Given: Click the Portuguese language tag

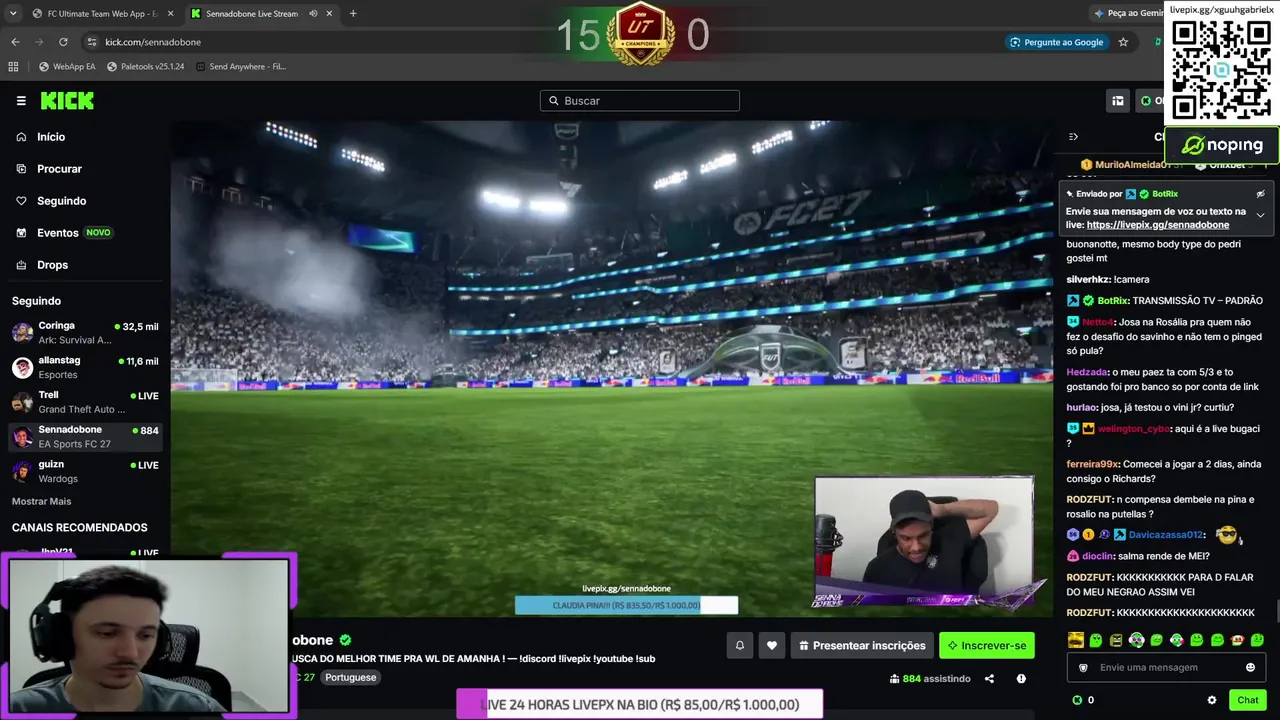Looking at the screenshot, I should [x=350, y=678].
